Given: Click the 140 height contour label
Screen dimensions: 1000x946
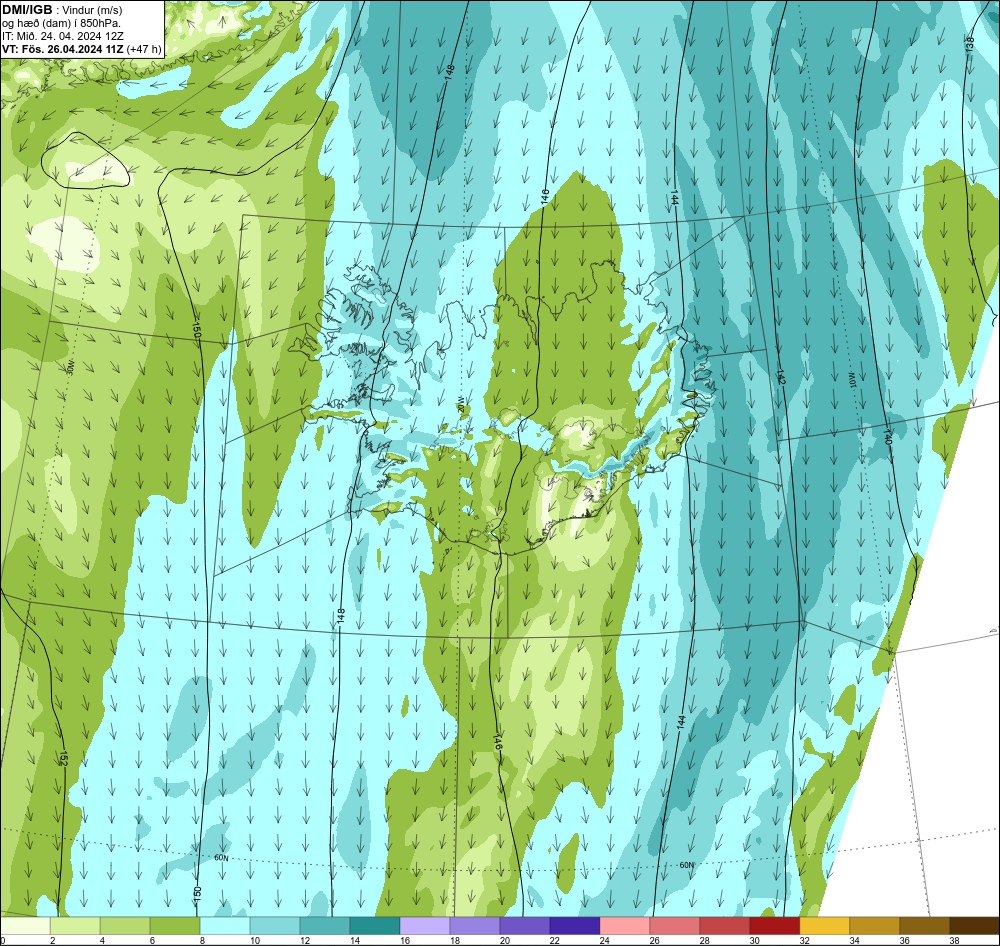Looking at the screenshot, I should coord(886,437).
